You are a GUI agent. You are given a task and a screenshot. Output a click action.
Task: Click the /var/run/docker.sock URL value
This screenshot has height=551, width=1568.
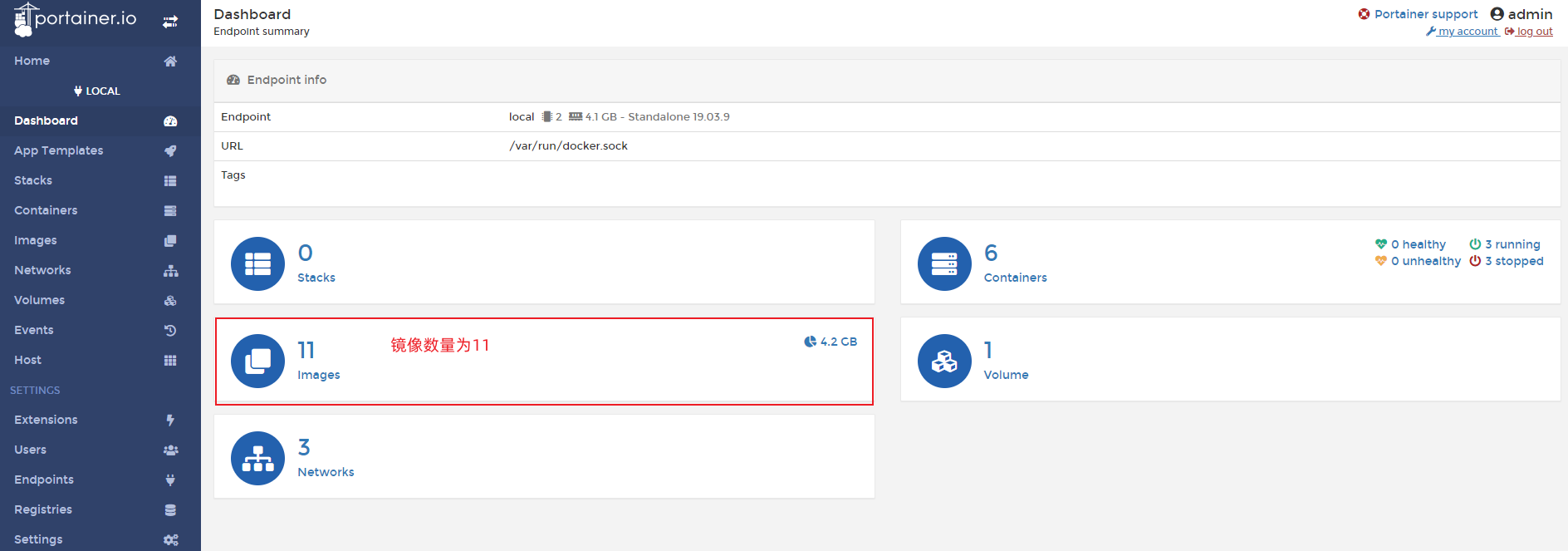coord(568,145)
